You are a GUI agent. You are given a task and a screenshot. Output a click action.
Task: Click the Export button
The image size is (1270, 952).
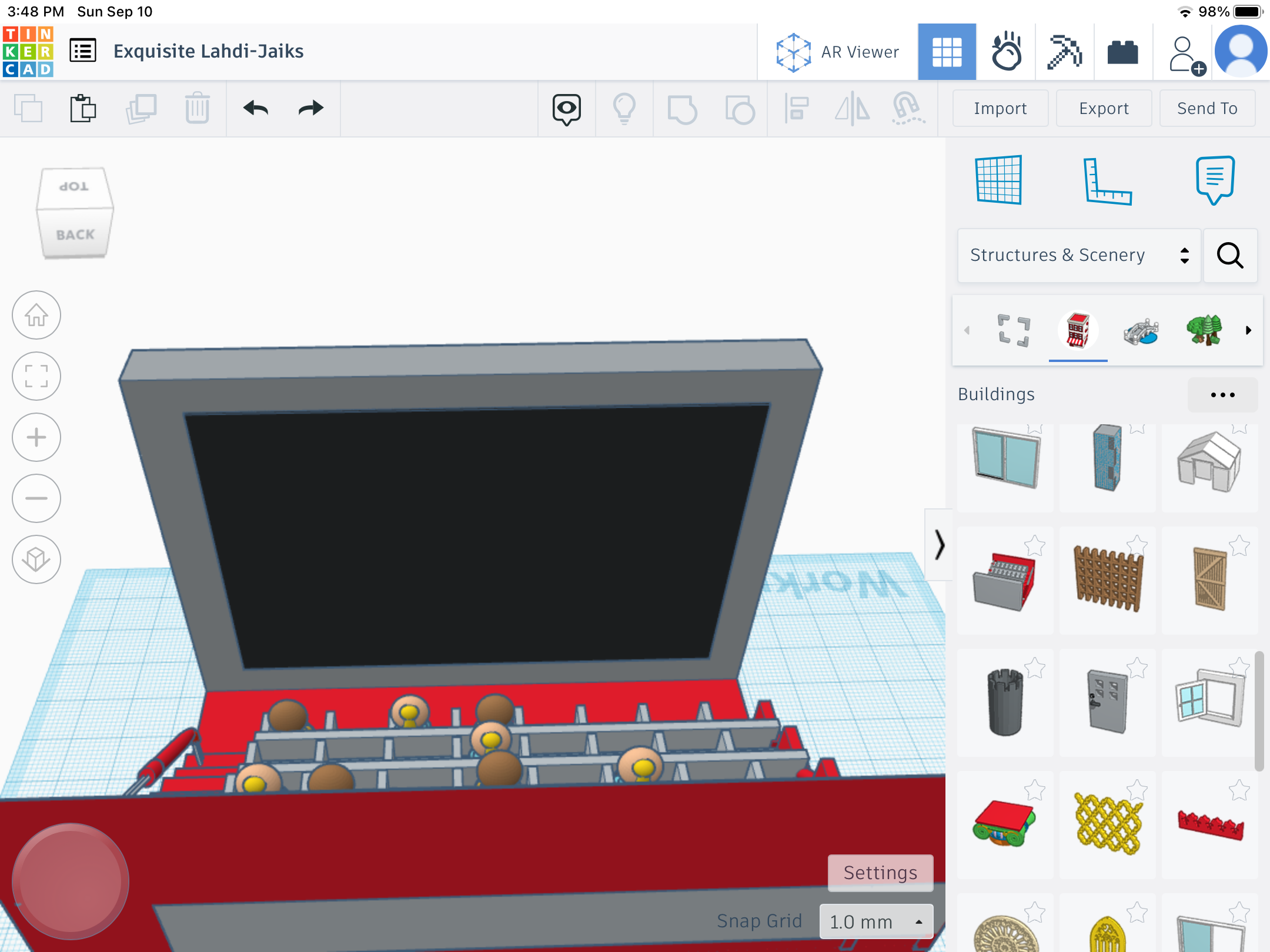[1104, 108]
